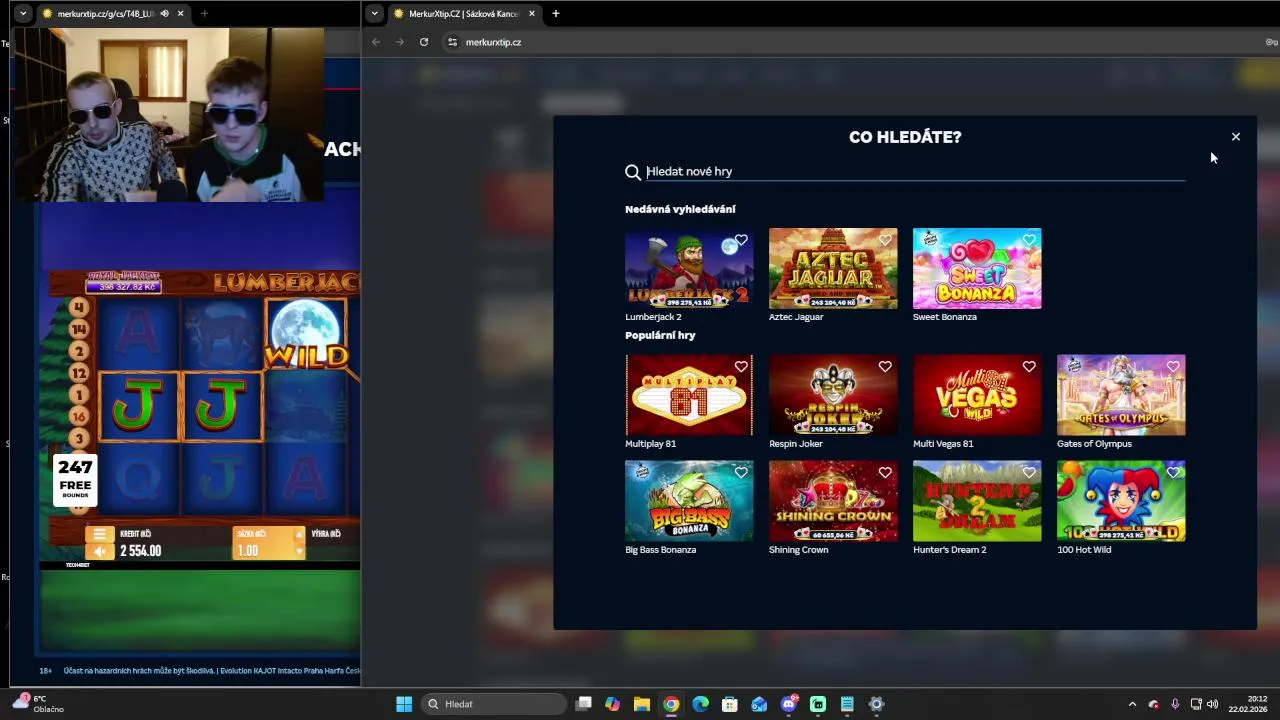The image size is (1280, 720).
Task: Open Task View from the taskbar
Action: coord(584,704)
